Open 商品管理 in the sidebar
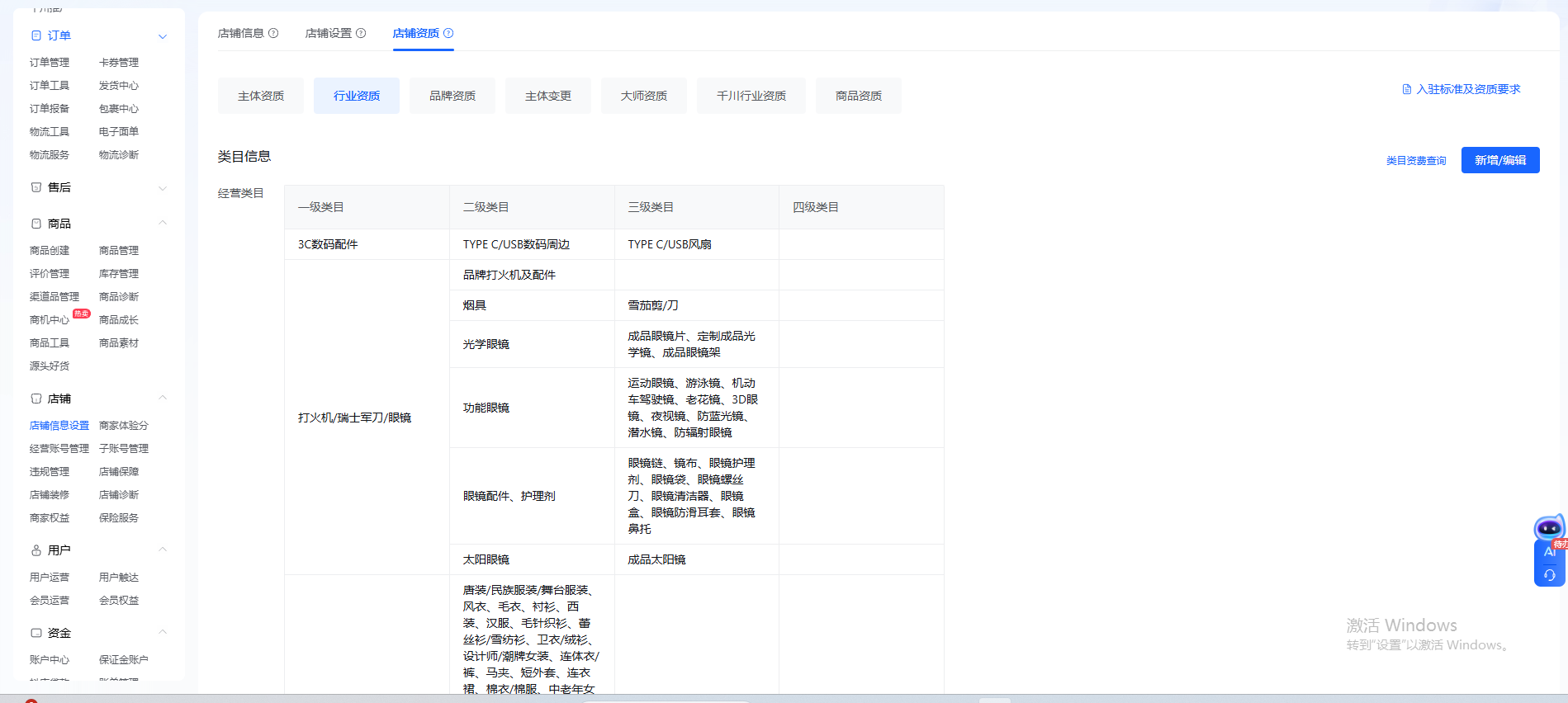The width and height of the screenshot is (1568, 703). (x=119, y=250)
